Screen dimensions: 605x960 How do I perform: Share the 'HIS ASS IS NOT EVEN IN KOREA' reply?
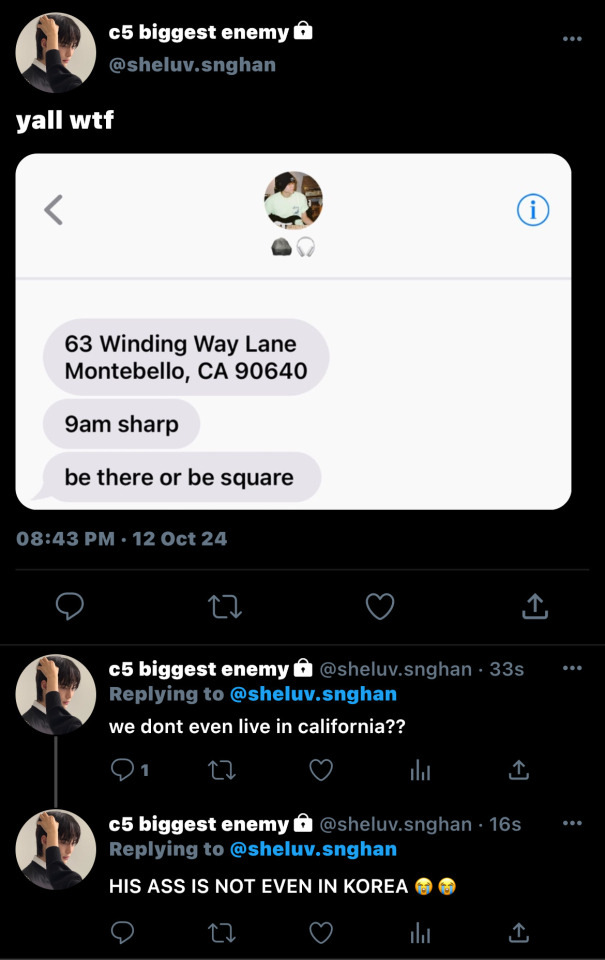pyautogui.click(x=519, y=933)
